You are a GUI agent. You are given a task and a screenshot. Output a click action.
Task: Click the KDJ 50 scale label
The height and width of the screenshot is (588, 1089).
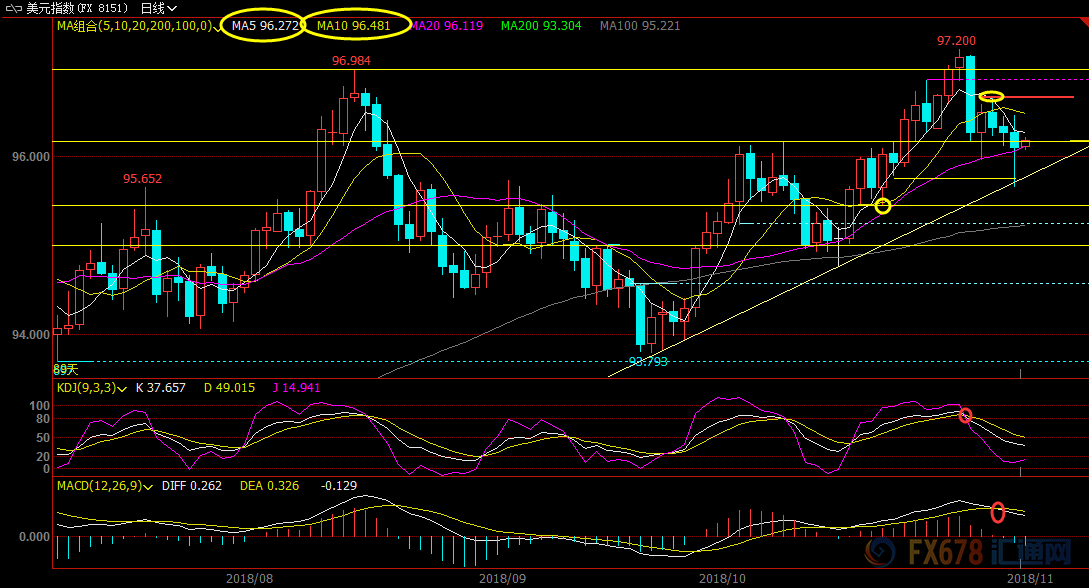point(42,438)
